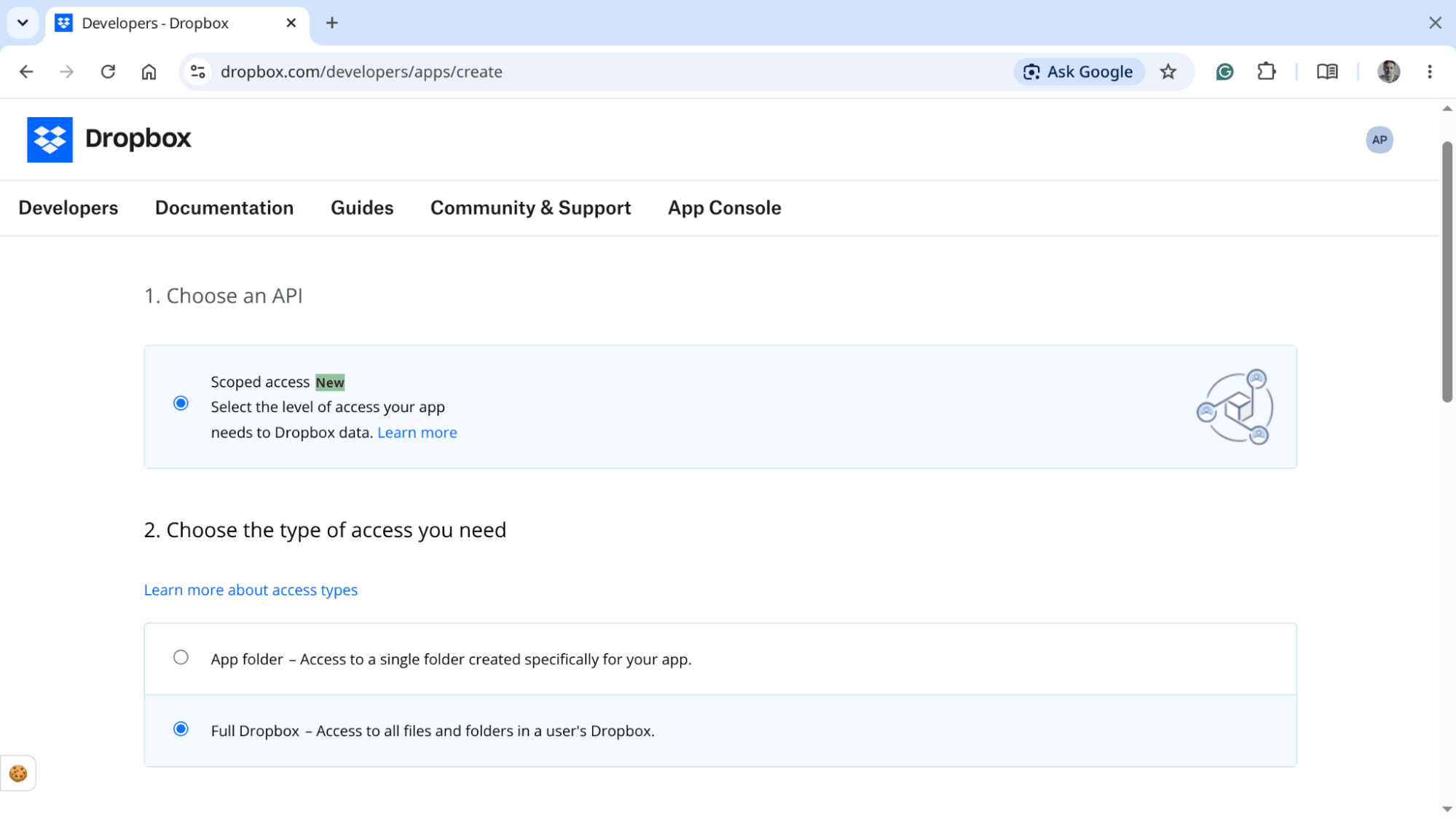
Task: Open cookie preferences icon
Action: coord(18,773)
